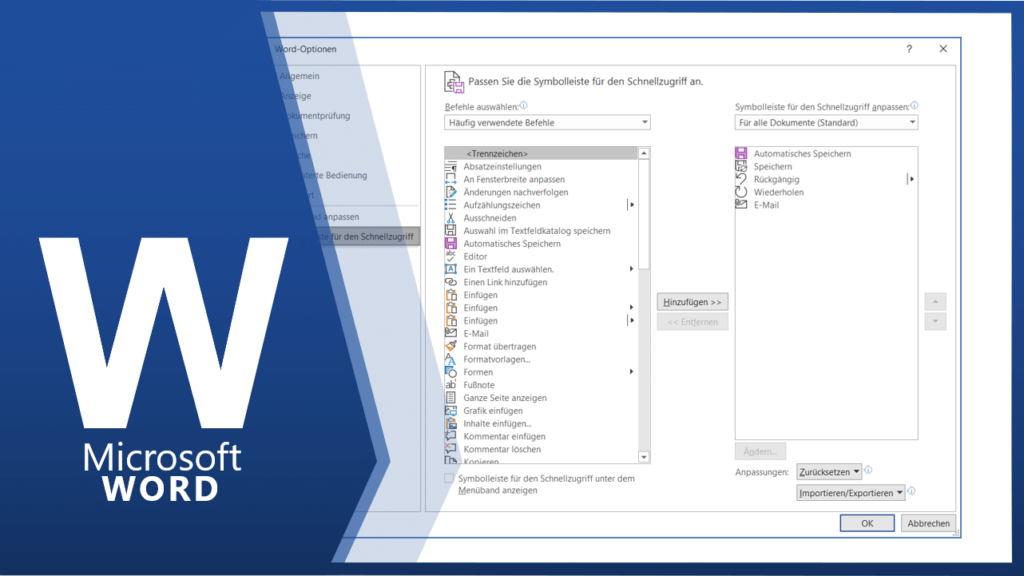
Task: Click the Absatzeinstellungen command icon
Action: 451,167
